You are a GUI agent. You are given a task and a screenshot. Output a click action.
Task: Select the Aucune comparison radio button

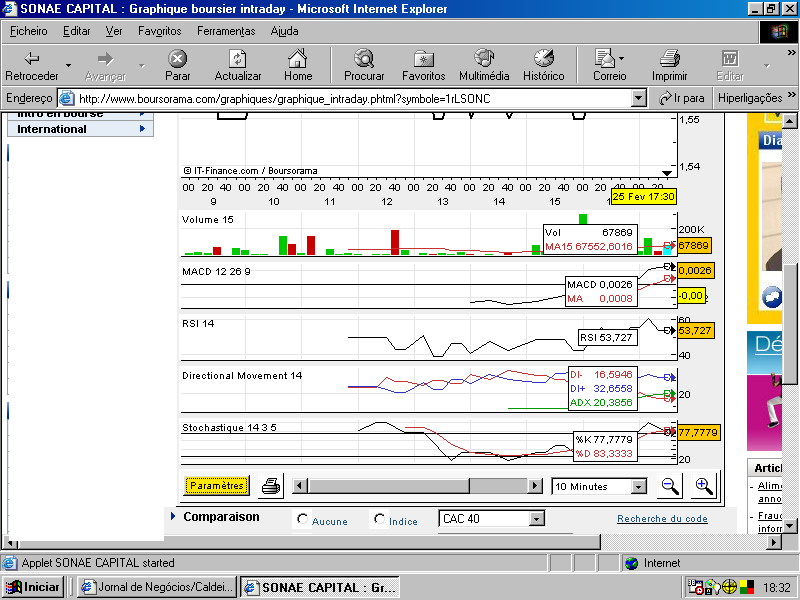303,519
